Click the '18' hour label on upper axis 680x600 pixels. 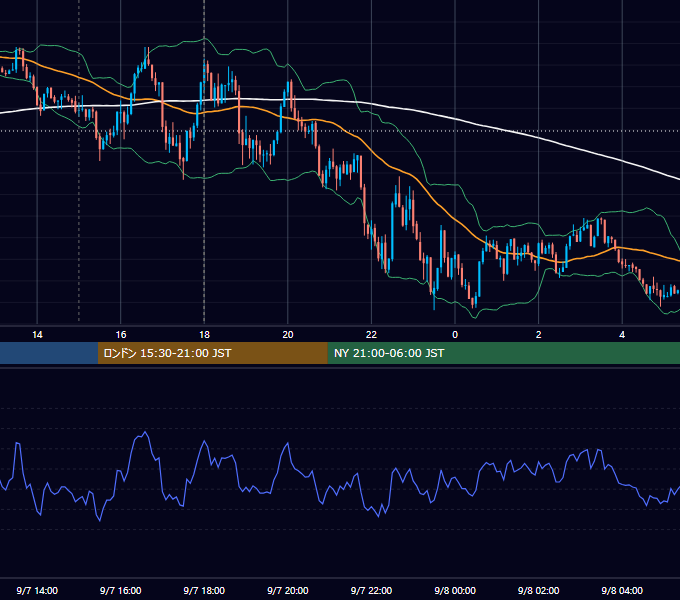click(204, 335)
